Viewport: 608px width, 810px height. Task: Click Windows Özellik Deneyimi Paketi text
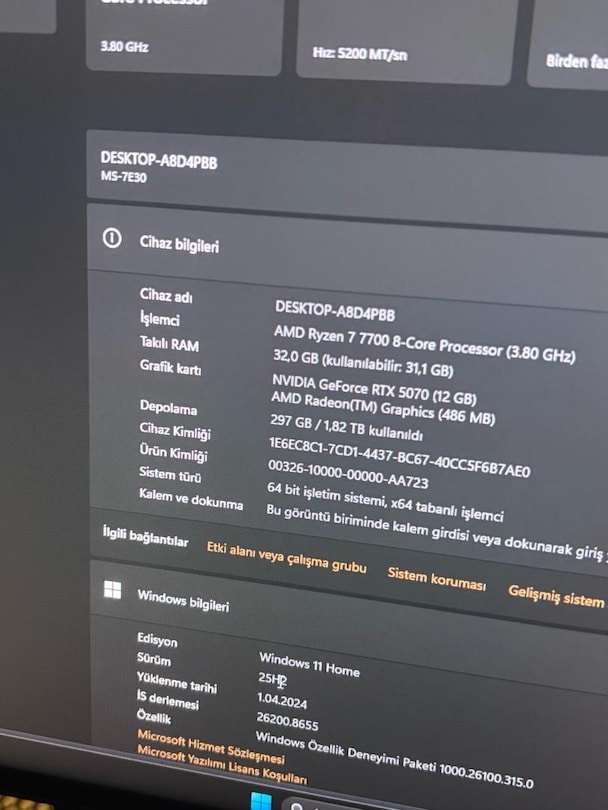coord(394,759)
